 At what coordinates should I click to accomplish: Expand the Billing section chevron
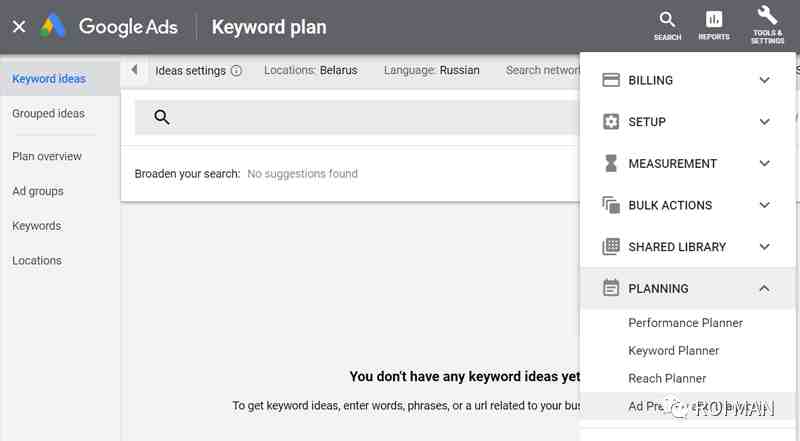[764, 80]
